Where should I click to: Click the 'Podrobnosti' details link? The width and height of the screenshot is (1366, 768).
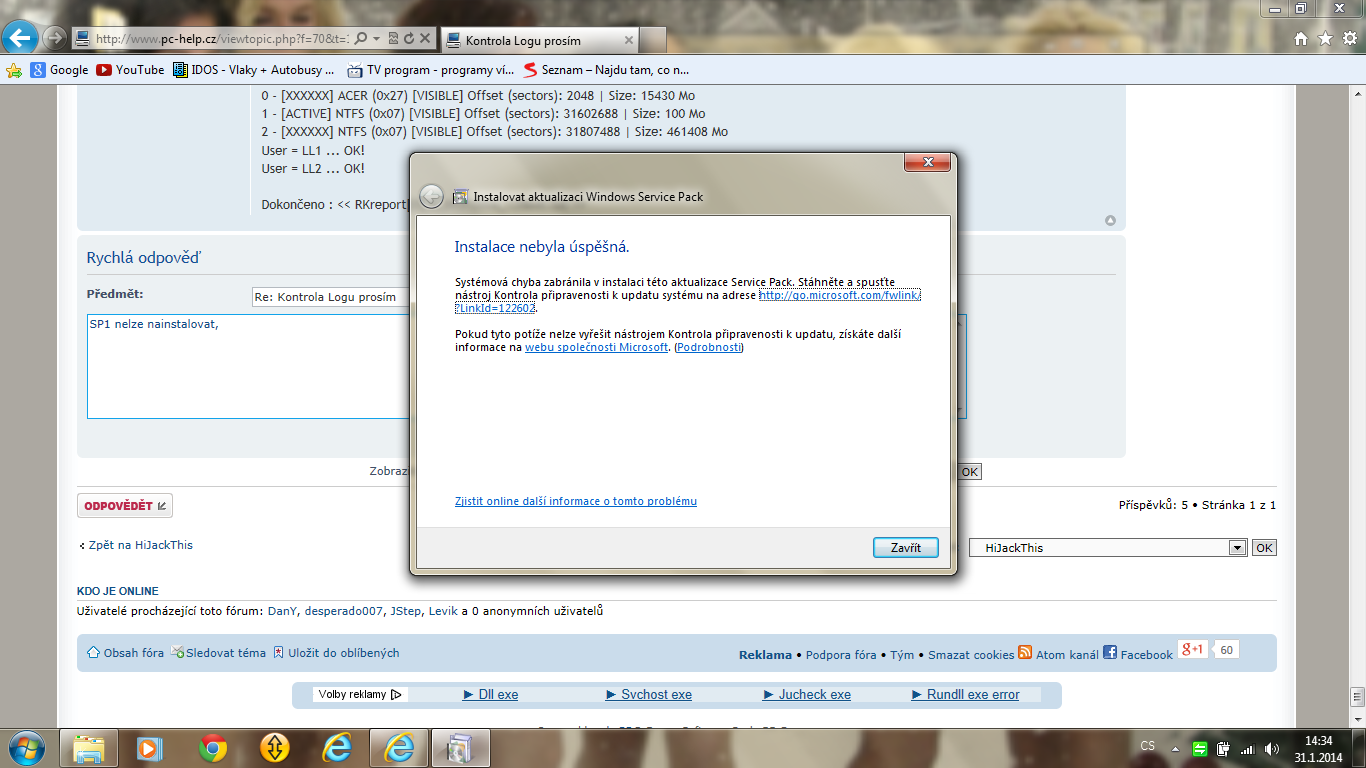(709, 347)
